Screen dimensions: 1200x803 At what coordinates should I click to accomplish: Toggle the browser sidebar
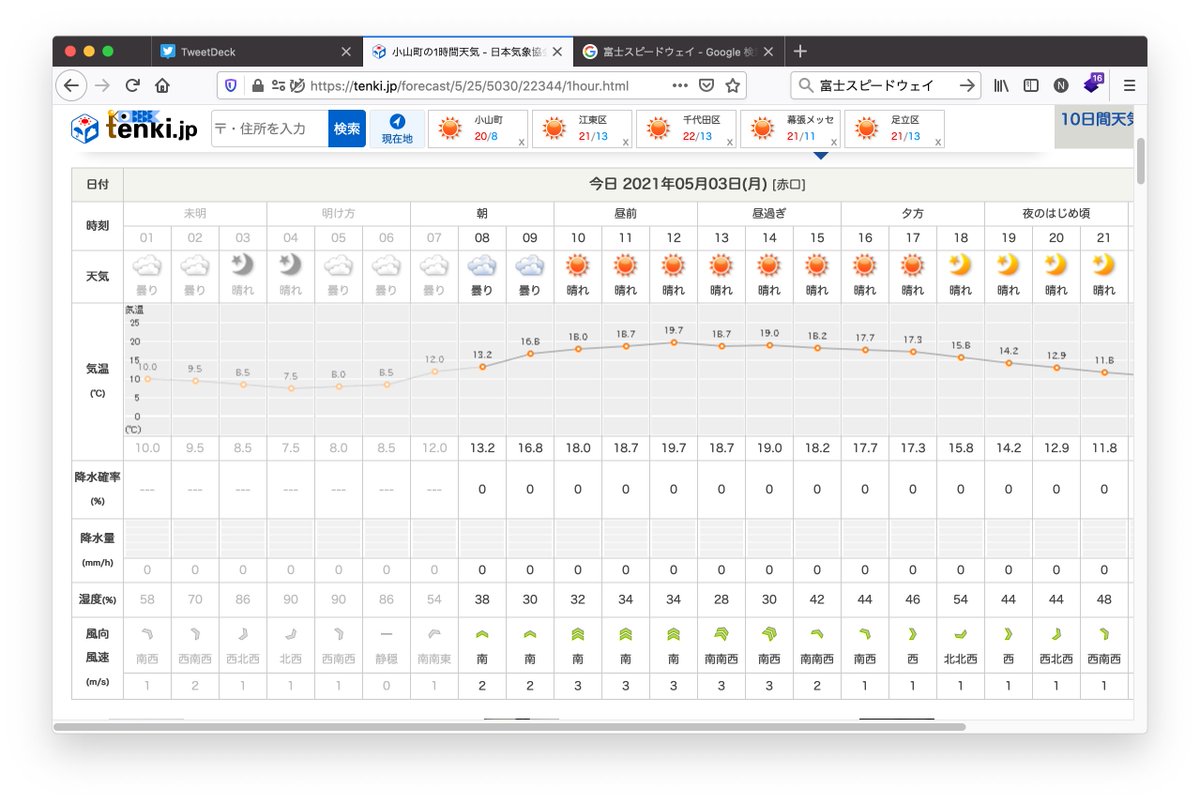pos(1031,86)
